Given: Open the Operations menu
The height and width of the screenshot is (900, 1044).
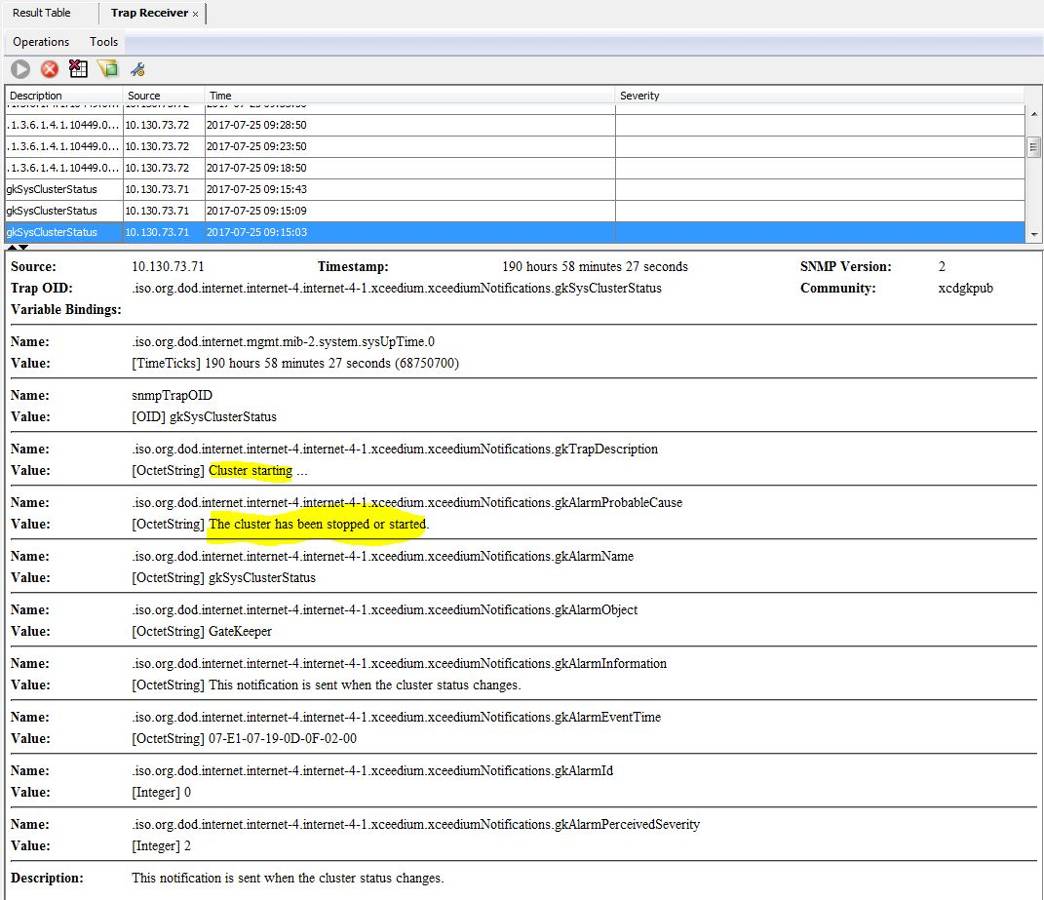Looking at the screenshot, I should (40, 42).
